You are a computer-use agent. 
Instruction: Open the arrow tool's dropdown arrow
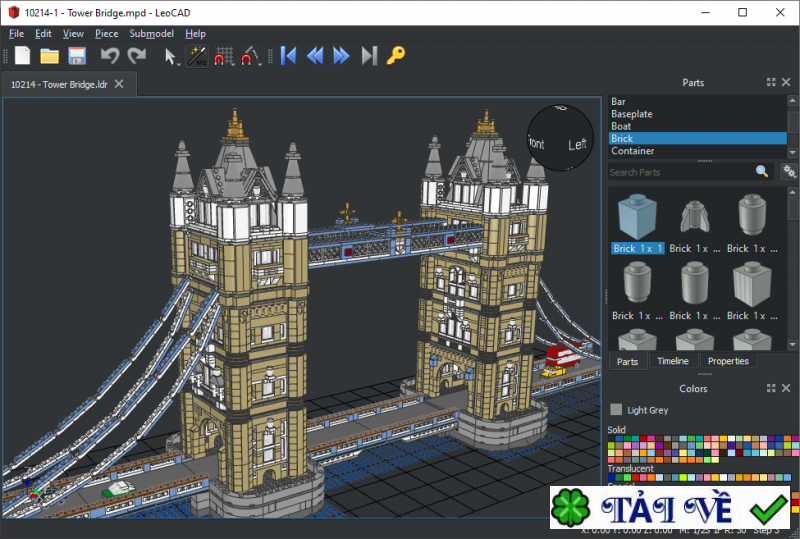(x=179, y=64)
